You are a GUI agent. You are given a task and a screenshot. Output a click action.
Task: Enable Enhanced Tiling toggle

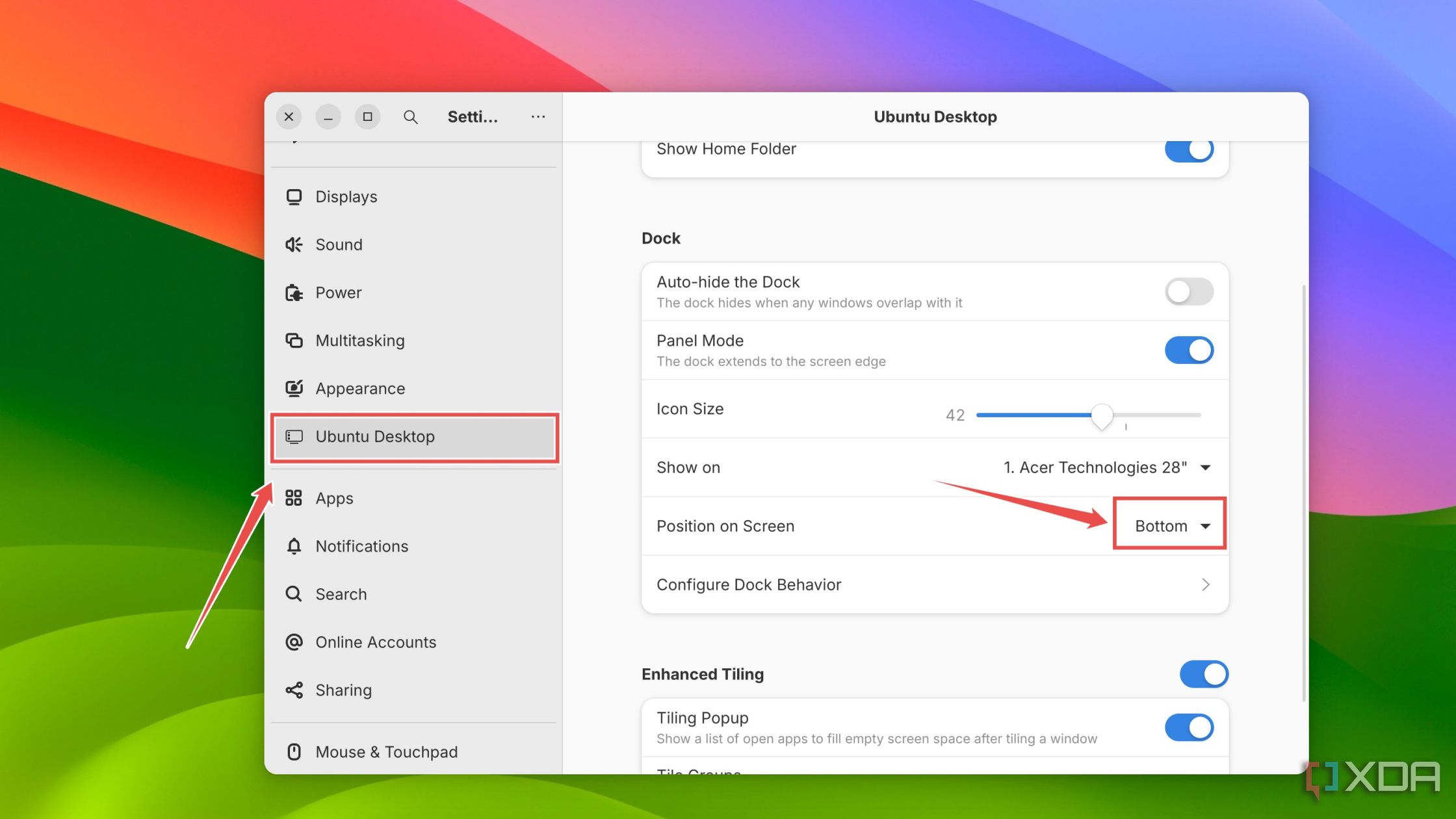click(1204, 673)
